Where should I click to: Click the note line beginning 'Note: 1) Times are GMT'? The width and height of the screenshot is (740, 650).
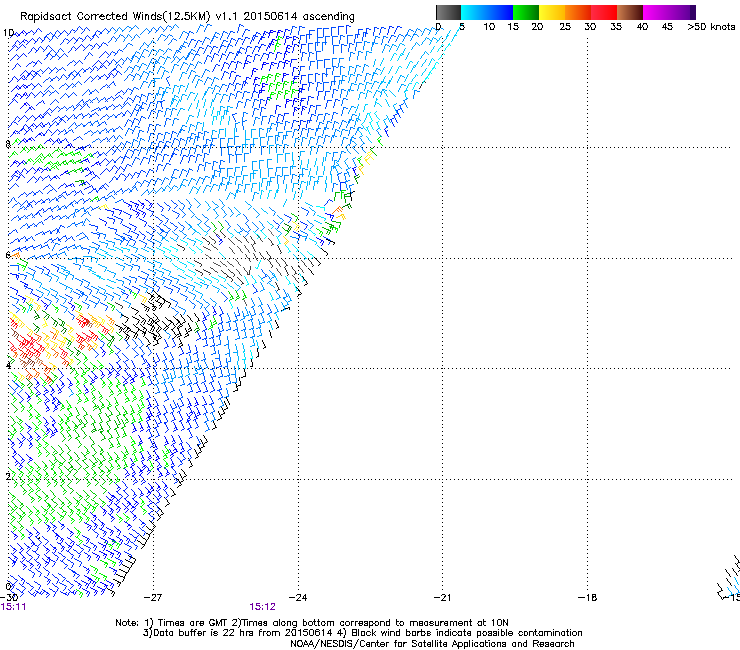point(312,623)
